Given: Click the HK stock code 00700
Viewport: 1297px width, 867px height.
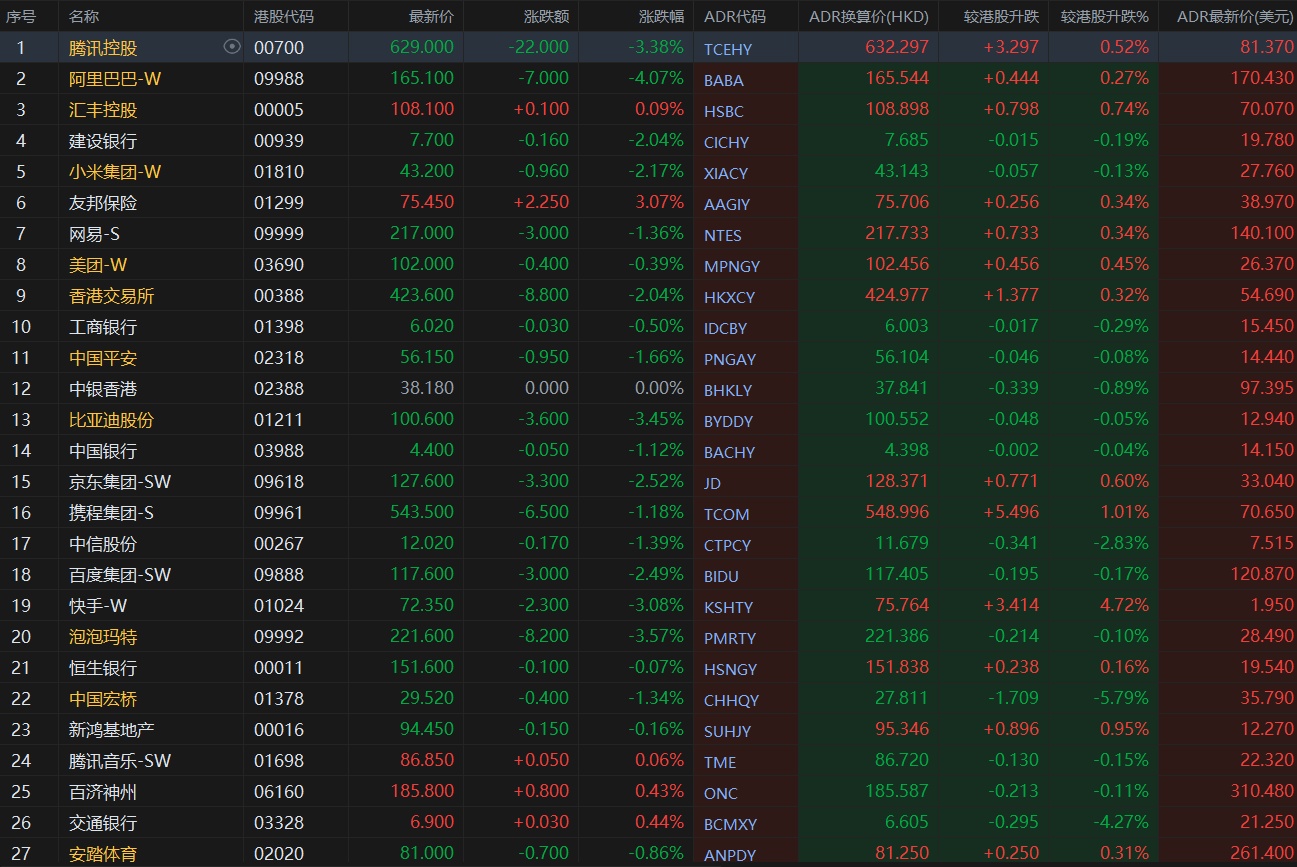Looking at the screenshot, I should tap(279, 47).
